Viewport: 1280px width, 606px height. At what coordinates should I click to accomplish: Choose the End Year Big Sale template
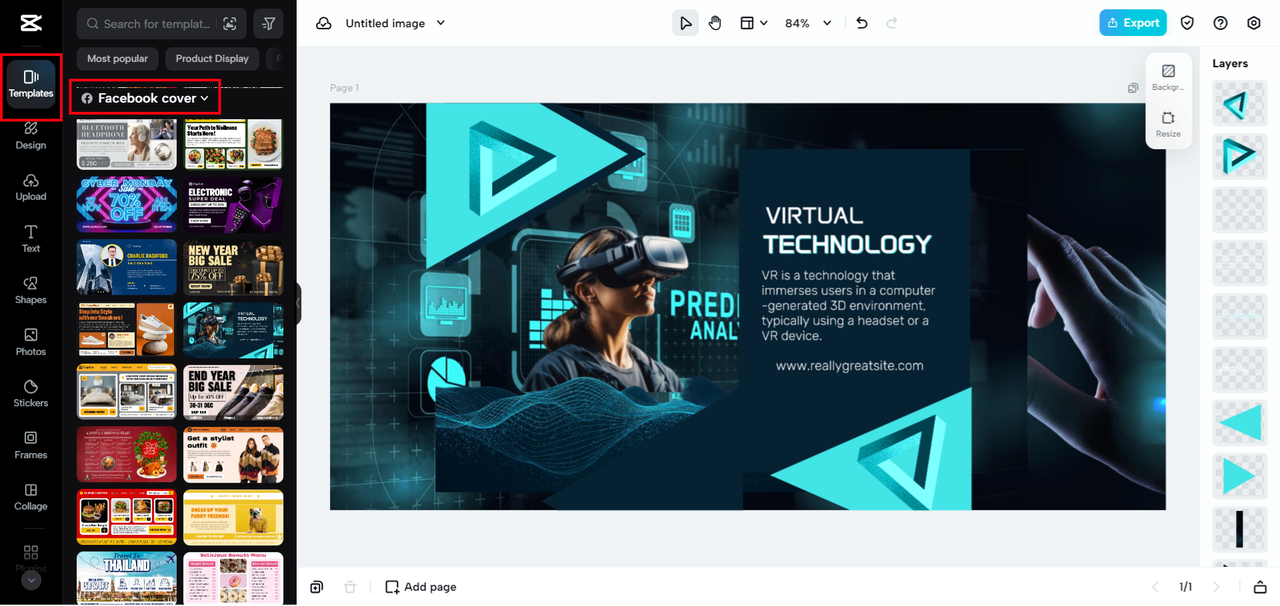pos(233,392)
